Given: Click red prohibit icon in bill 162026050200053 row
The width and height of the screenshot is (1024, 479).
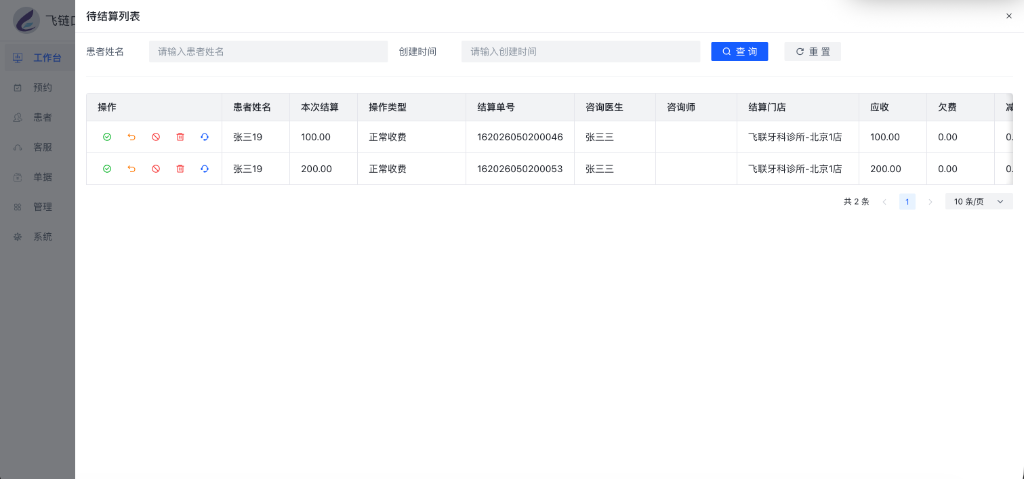Looking at the screenshot, I should 155,169.
